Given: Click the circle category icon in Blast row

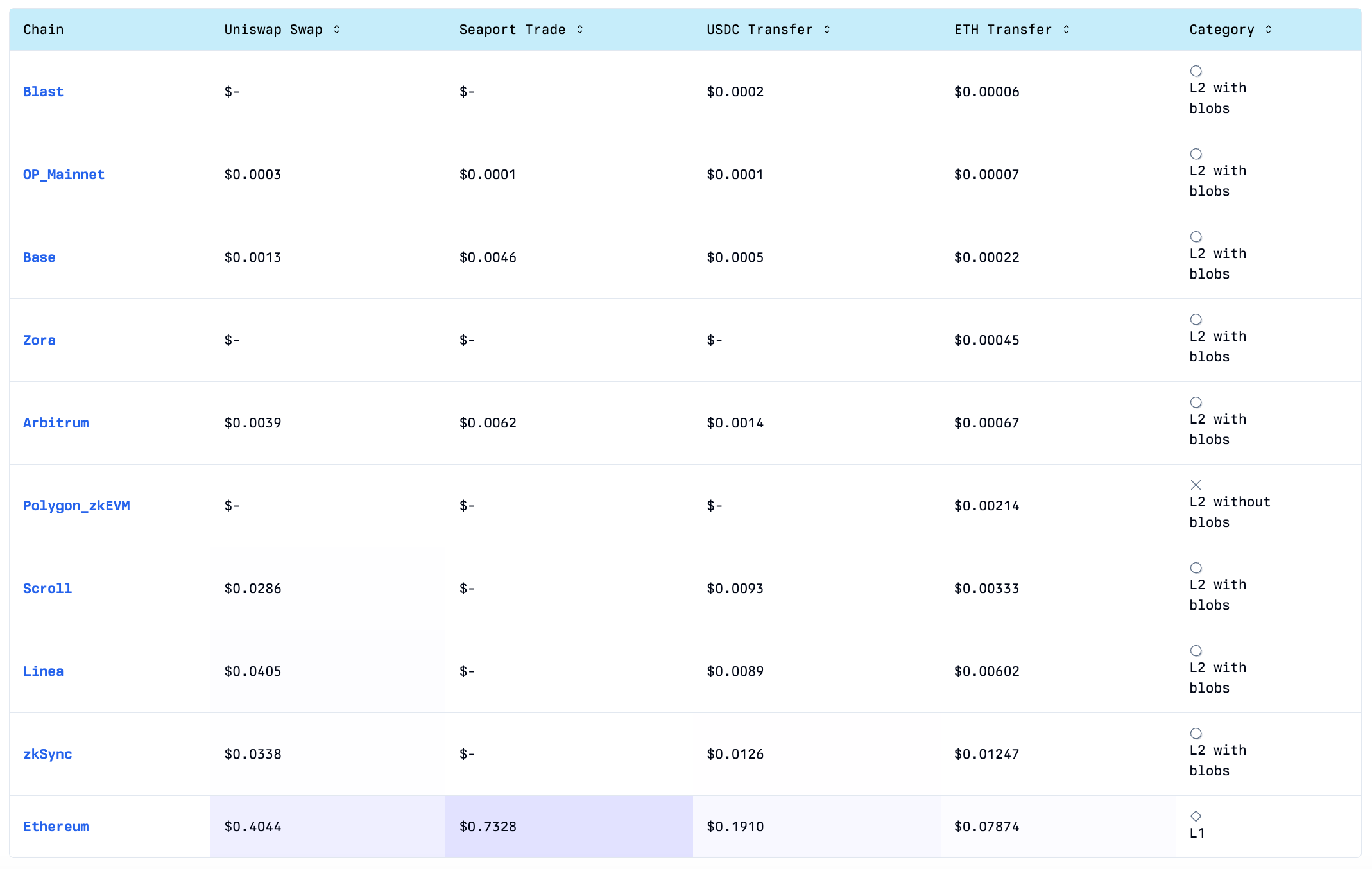Looking at the screenshot, I should click(1196, 71).
